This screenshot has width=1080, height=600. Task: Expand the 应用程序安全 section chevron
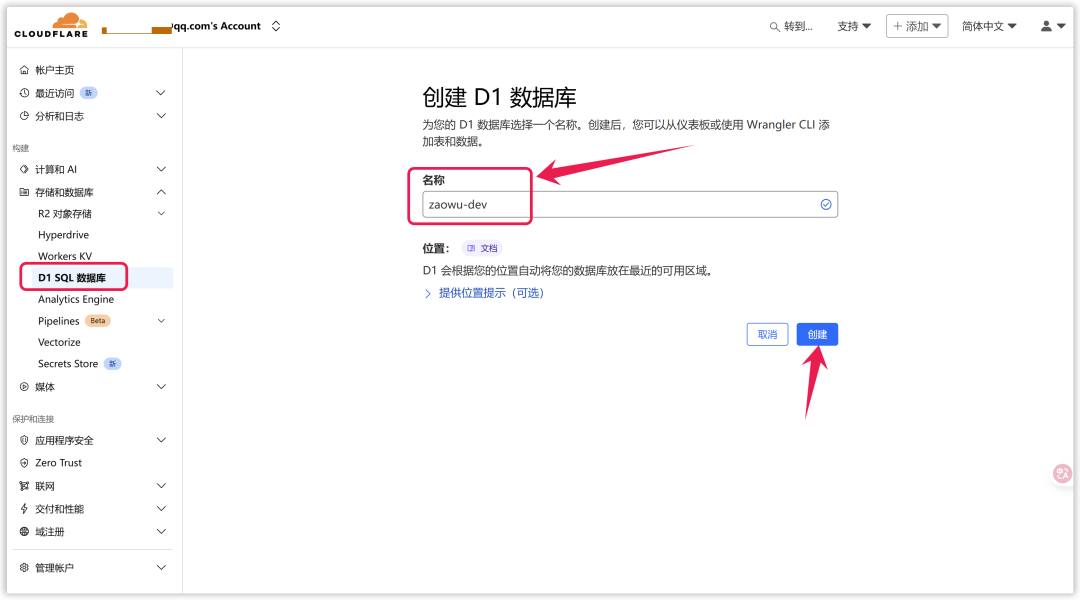[x=160, y=440]
